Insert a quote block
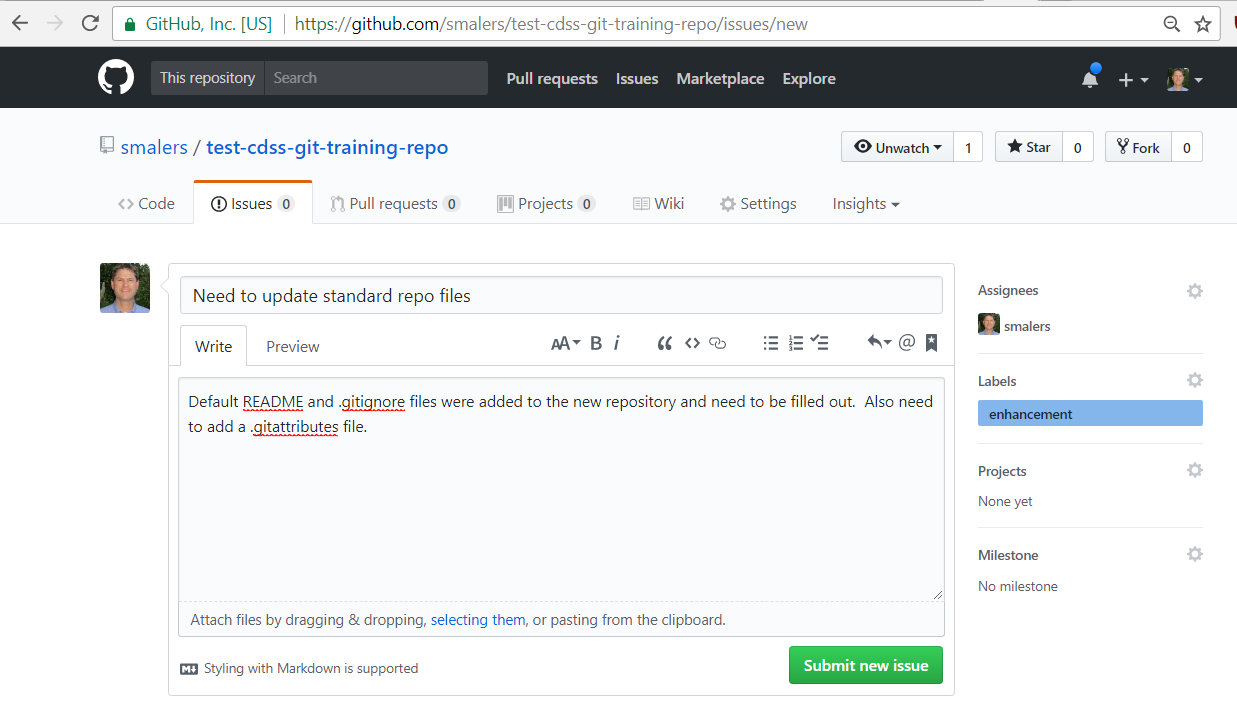Image resolution: width=1237 pixels, height=705 pixels. pyautogui.click(x=665, y=343)
